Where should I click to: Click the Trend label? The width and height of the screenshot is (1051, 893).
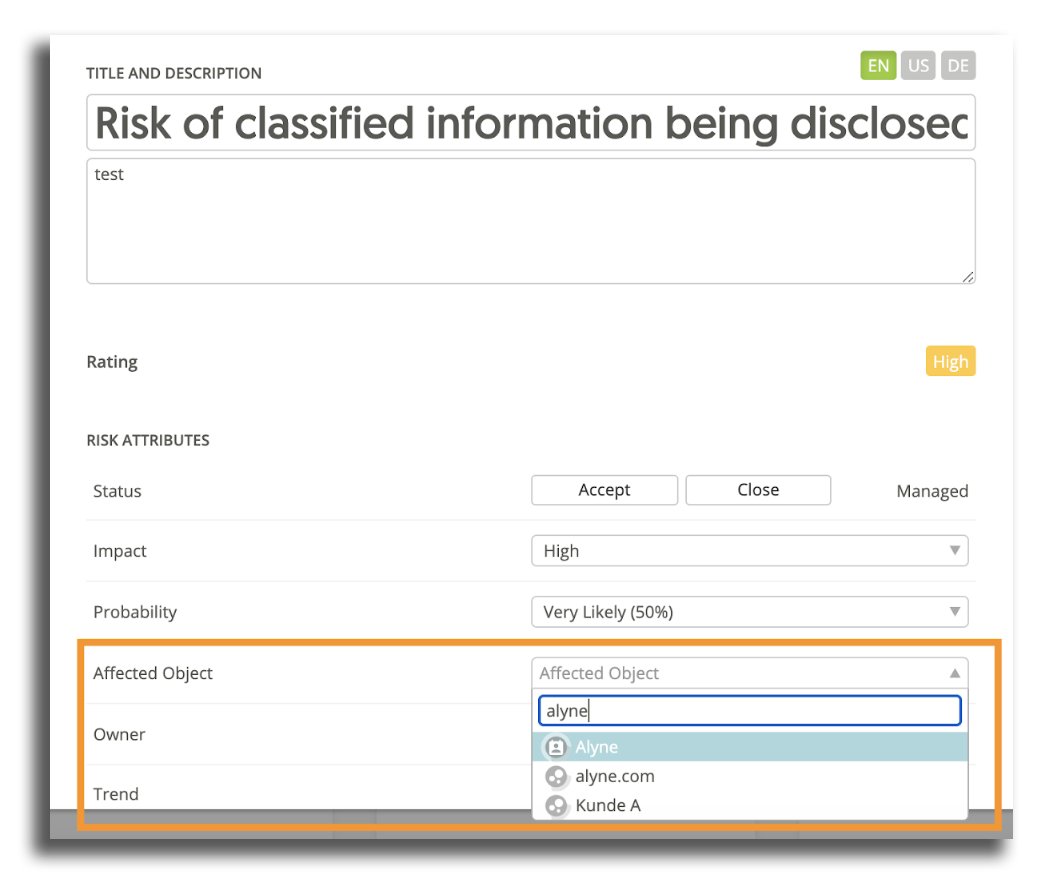click(x=116, y=794)
